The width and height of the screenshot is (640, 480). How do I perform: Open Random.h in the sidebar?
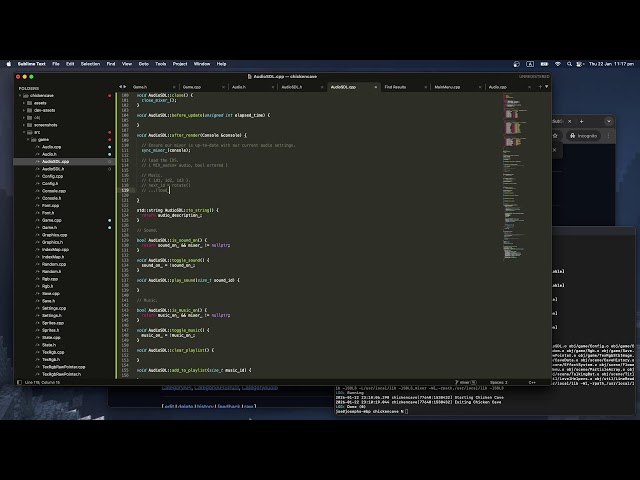tap(51, 271)
